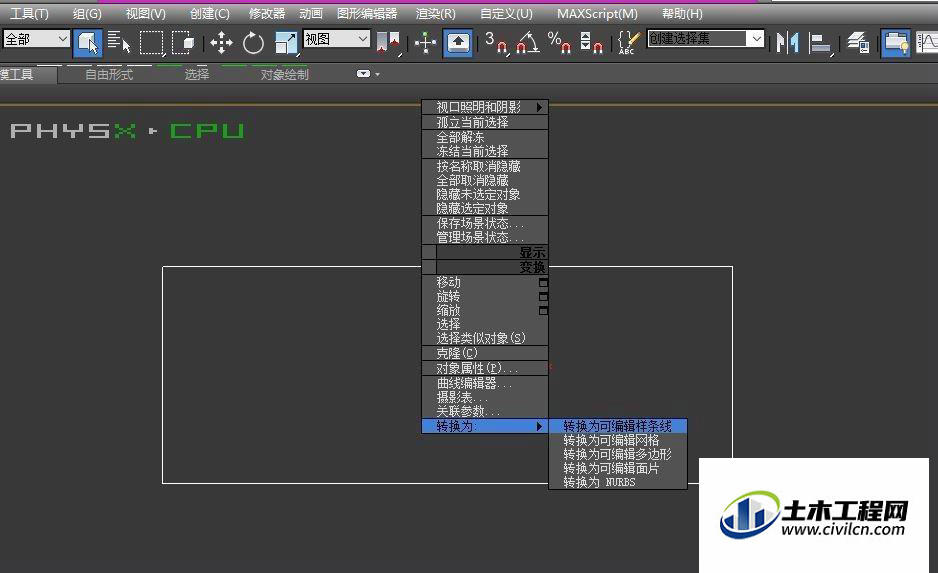This screenshot has width=938, height=573.
Task: Open the Layer Manager icon
Action: [858, 43]
